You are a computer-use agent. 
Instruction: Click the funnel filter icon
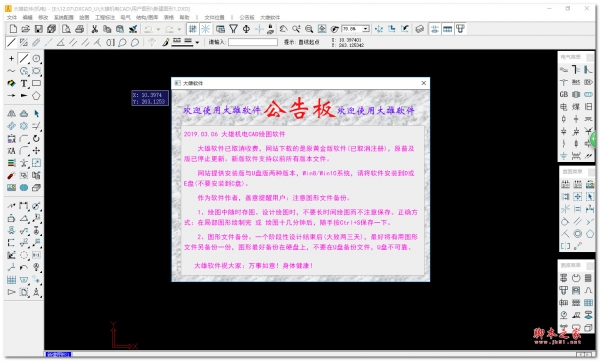233,29
